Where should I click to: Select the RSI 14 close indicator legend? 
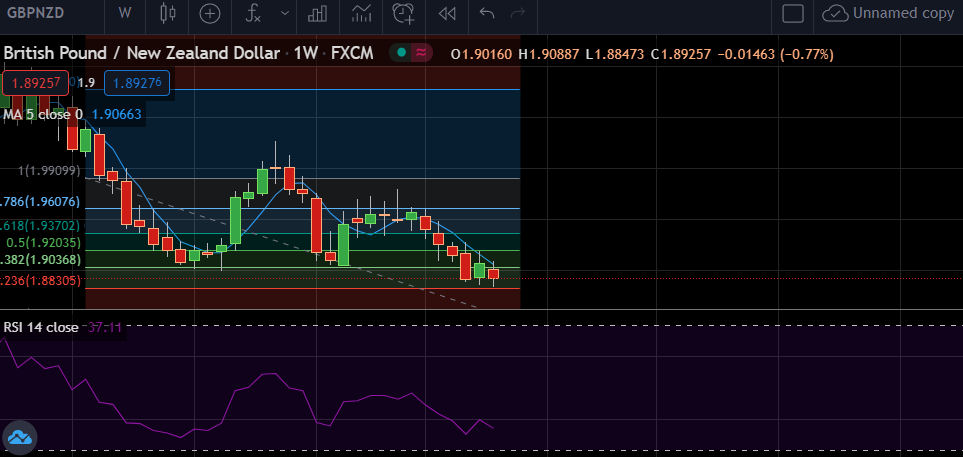40,327
